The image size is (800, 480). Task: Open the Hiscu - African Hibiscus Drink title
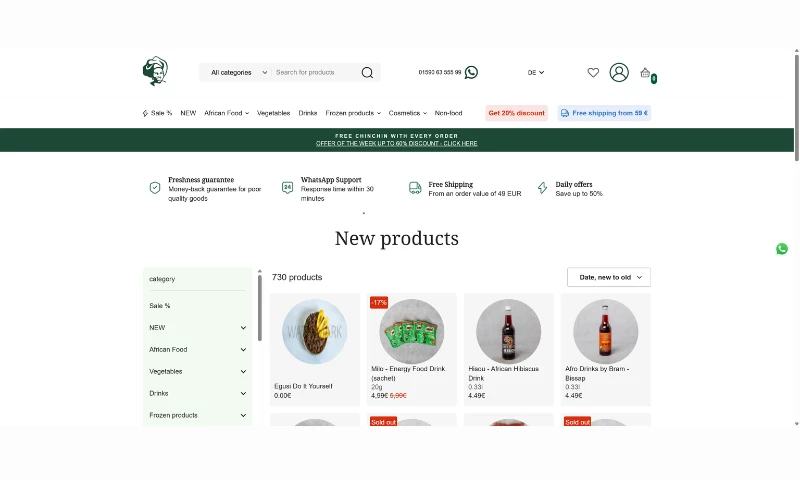[x=504, y=373]
